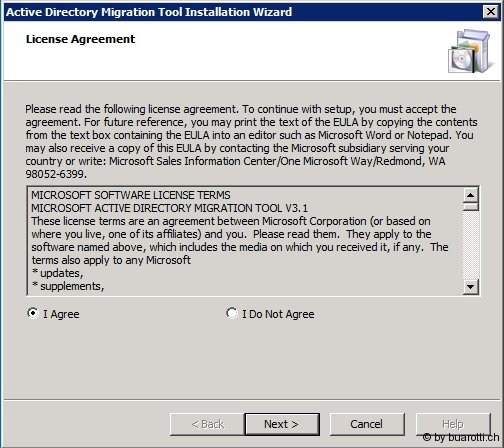Click the 'Please read the following' instructions
The height and width of the screenshot is (448, 504).
251,141
